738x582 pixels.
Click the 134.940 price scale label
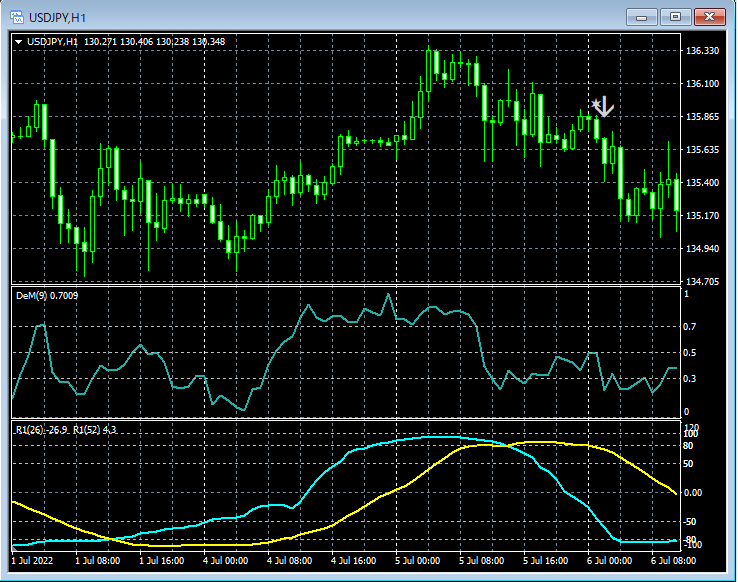704,249
